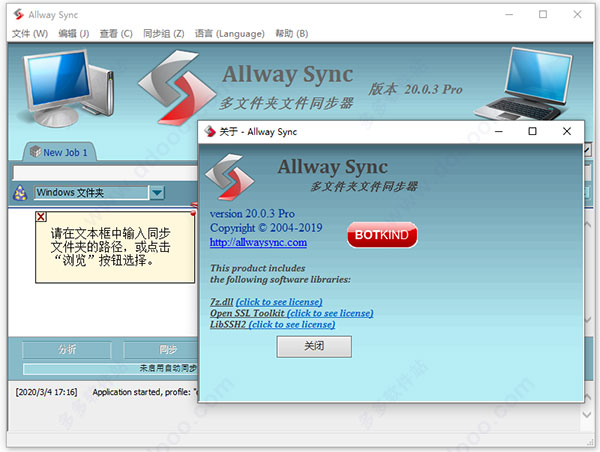
Task: Open the 文件 (W) menu
Action: click(x=30, y=34)
